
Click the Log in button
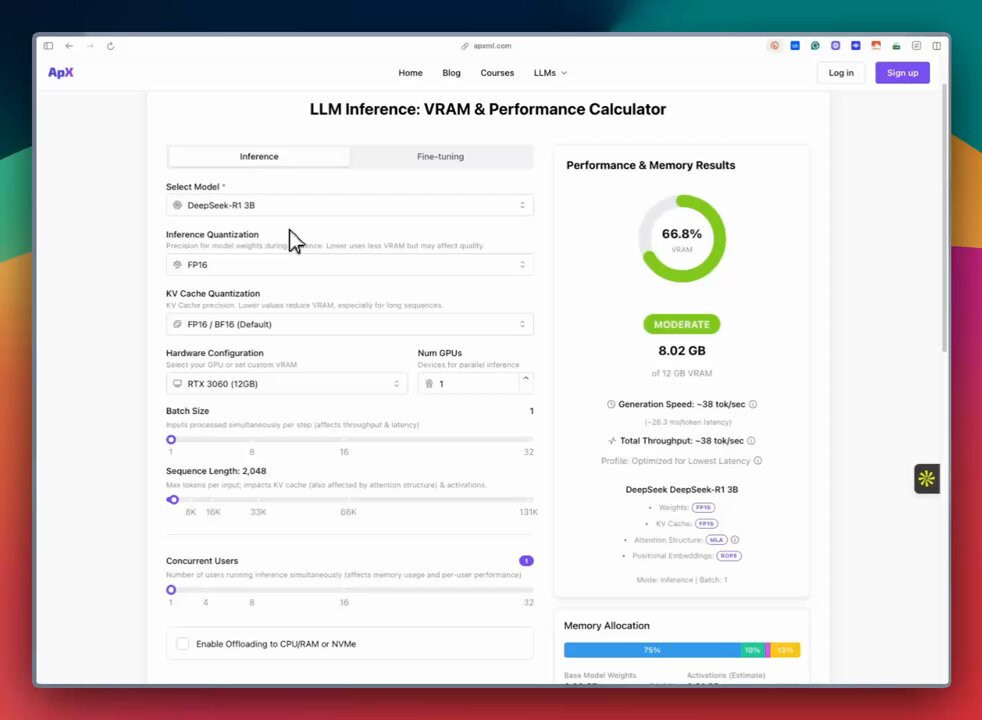(840, 73)
